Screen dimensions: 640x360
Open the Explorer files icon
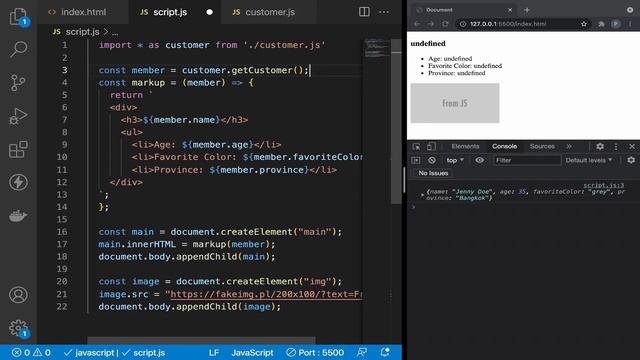coord(18,16)
